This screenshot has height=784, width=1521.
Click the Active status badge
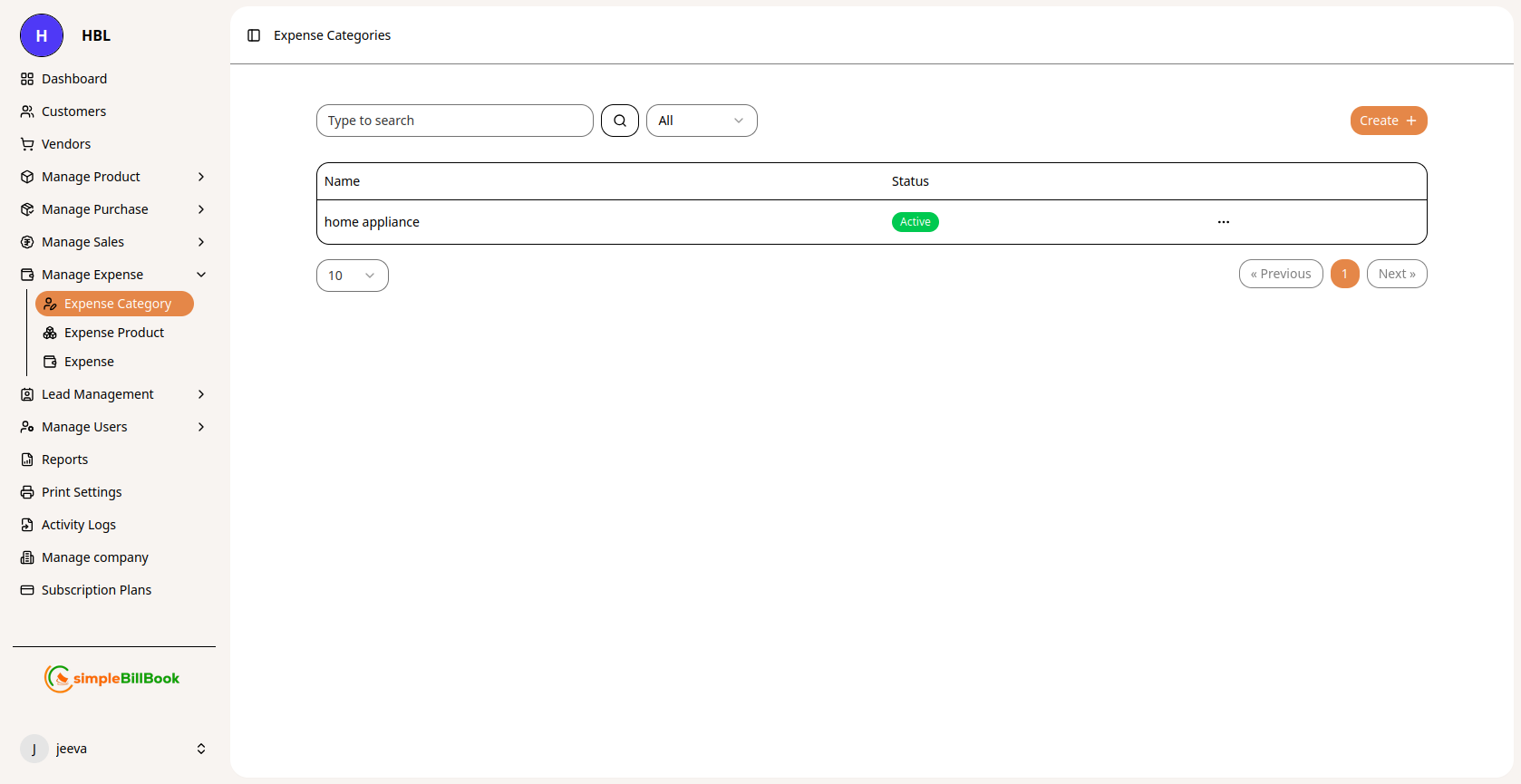(x=915, y=222)
